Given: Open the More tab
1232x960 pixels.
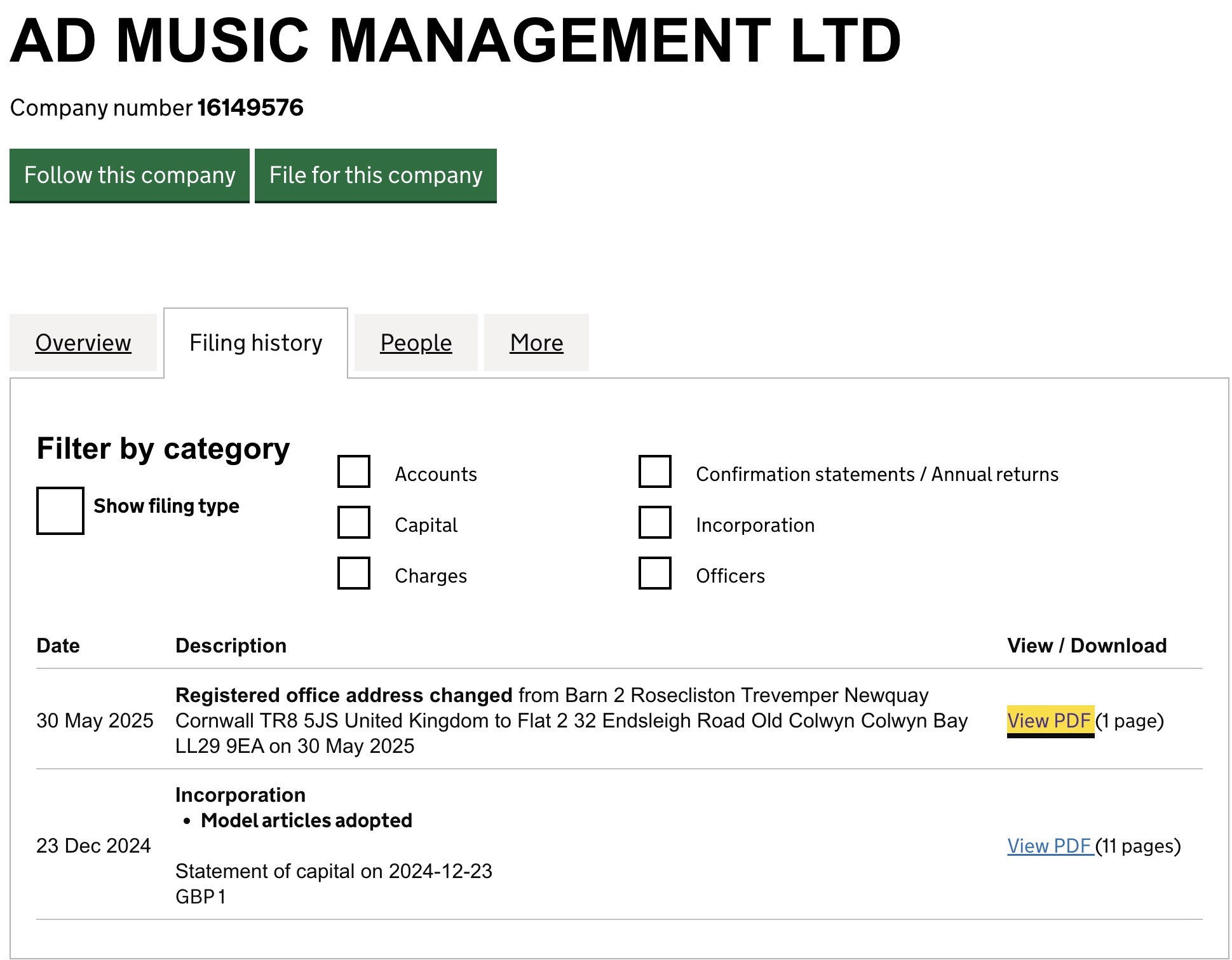Looking at the screenshot, I should coord(536,342).
